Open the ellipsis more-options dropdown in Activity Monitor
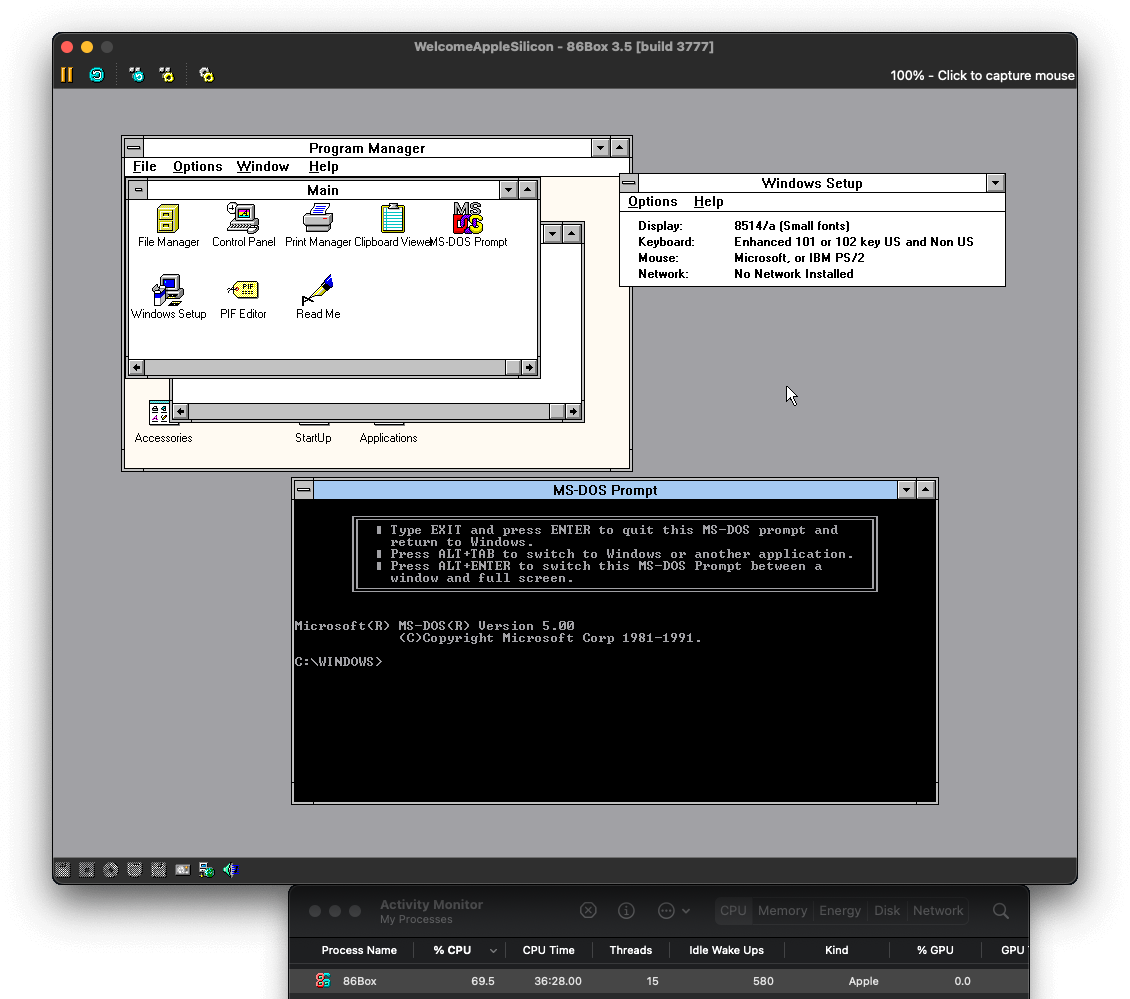 point(674,910)
